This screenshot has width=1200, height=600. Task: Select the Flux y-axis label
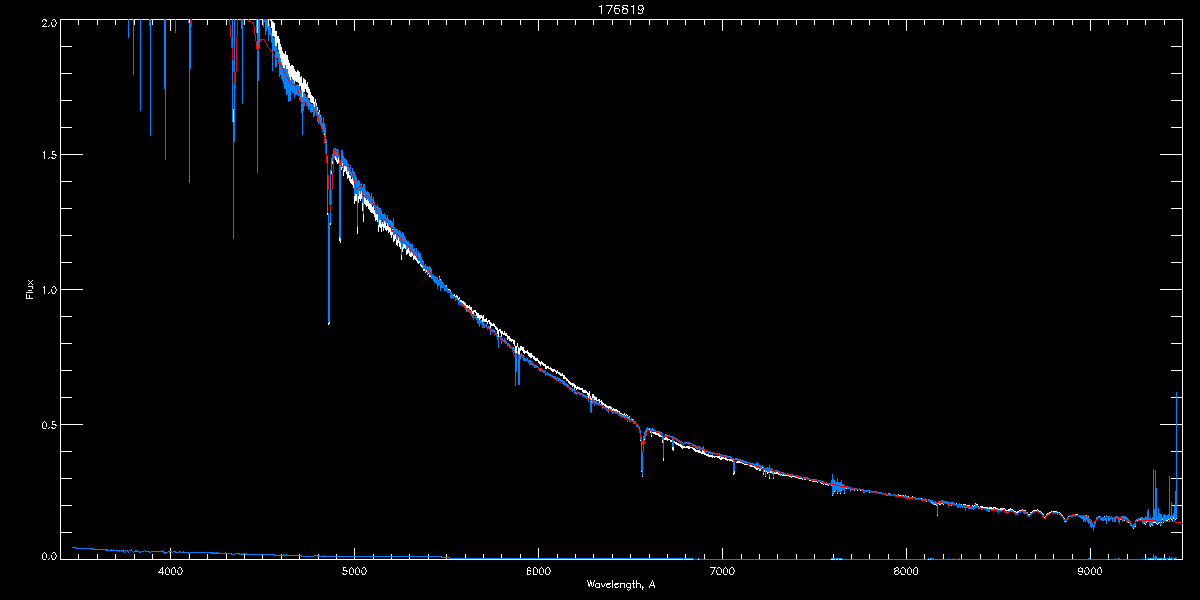pos(30,289)
